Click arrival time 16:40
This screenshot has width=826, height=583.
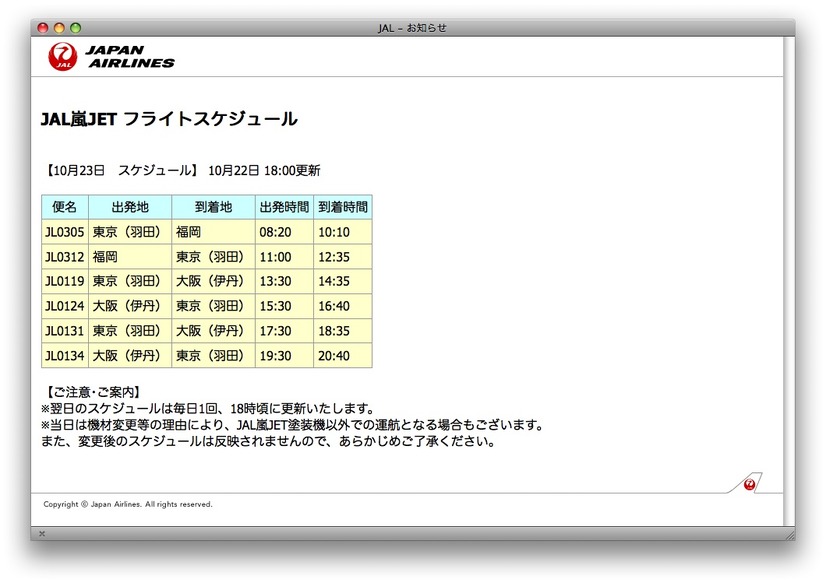click(x=333, y=306)
